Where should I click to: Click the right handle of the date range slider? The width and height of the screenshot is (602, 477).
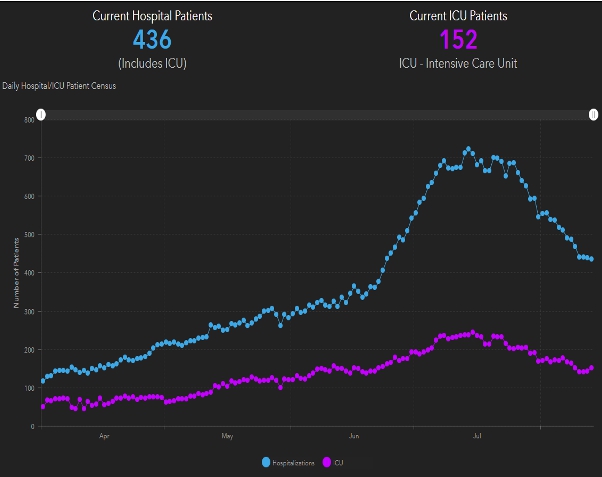coord(590,115)
